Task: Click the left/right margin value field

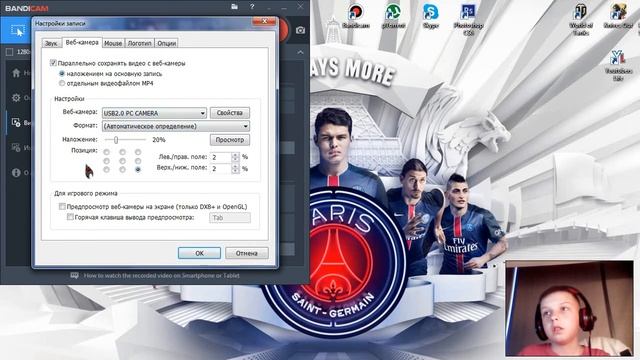Action: tap(221, 157)
